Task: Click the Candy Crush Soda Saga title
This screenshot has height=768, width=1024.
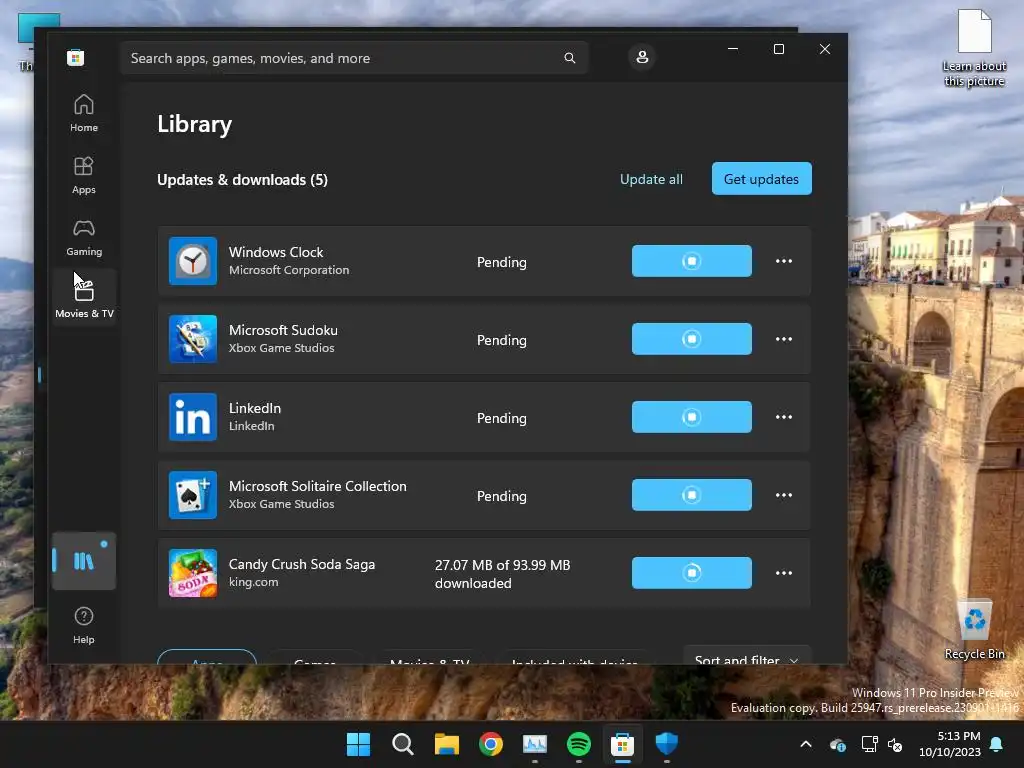Action: (x=302, y=564)
